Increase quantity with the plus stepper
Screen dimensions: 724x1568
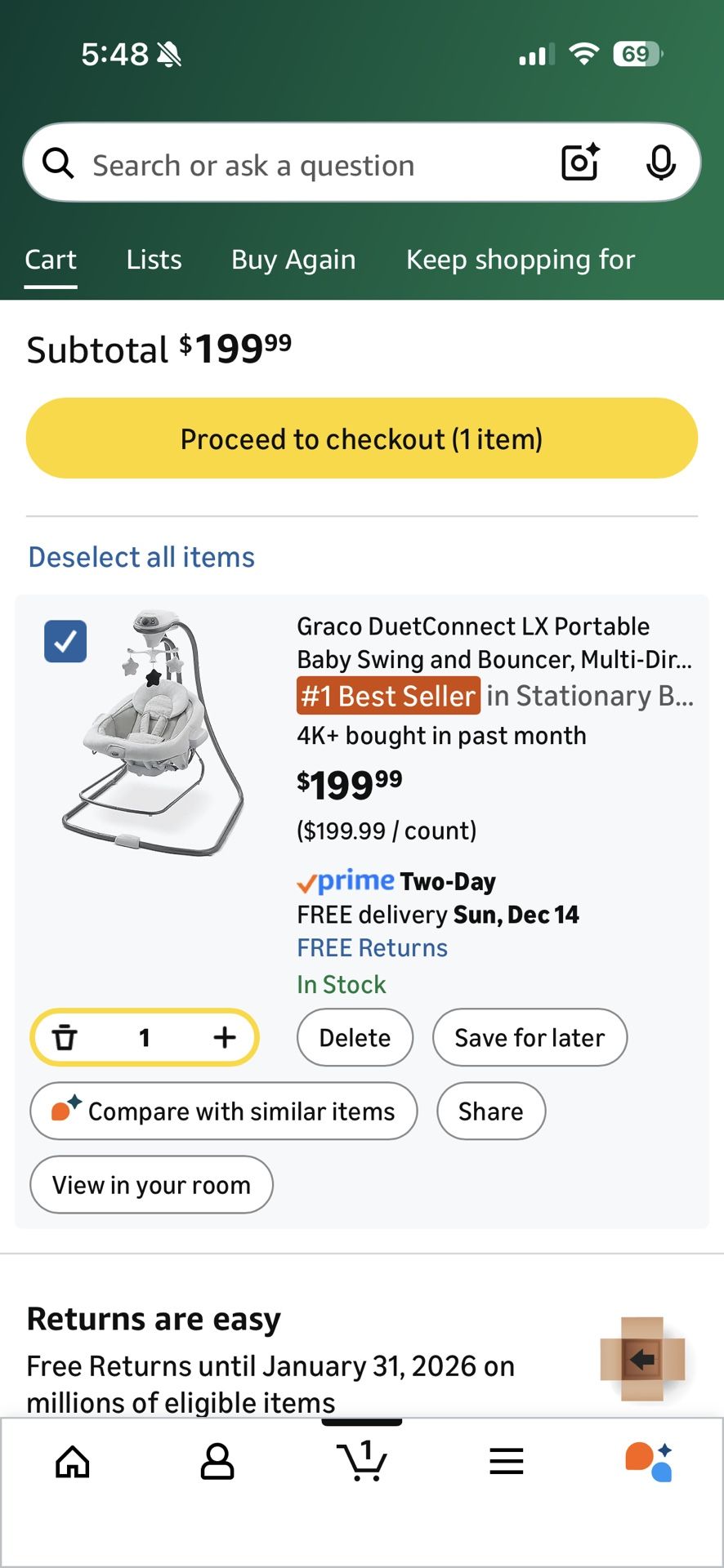[225, 1037]
